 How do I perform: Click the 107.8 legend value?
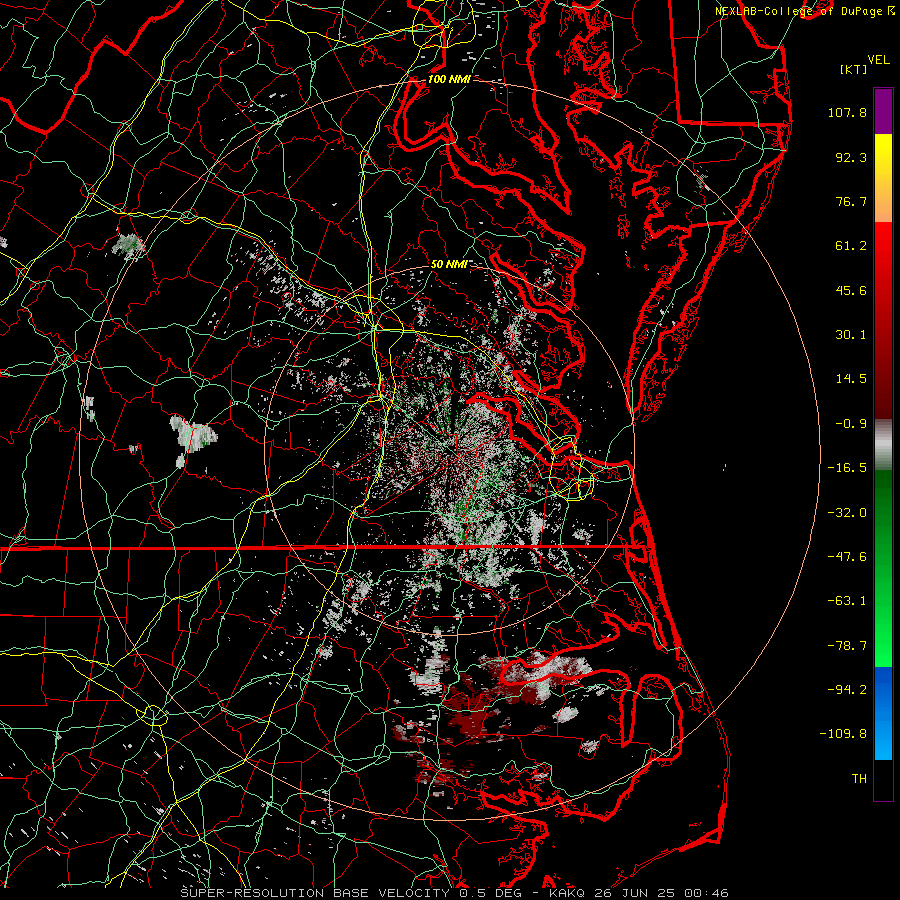pyautogui.click(x=847, y=112)
